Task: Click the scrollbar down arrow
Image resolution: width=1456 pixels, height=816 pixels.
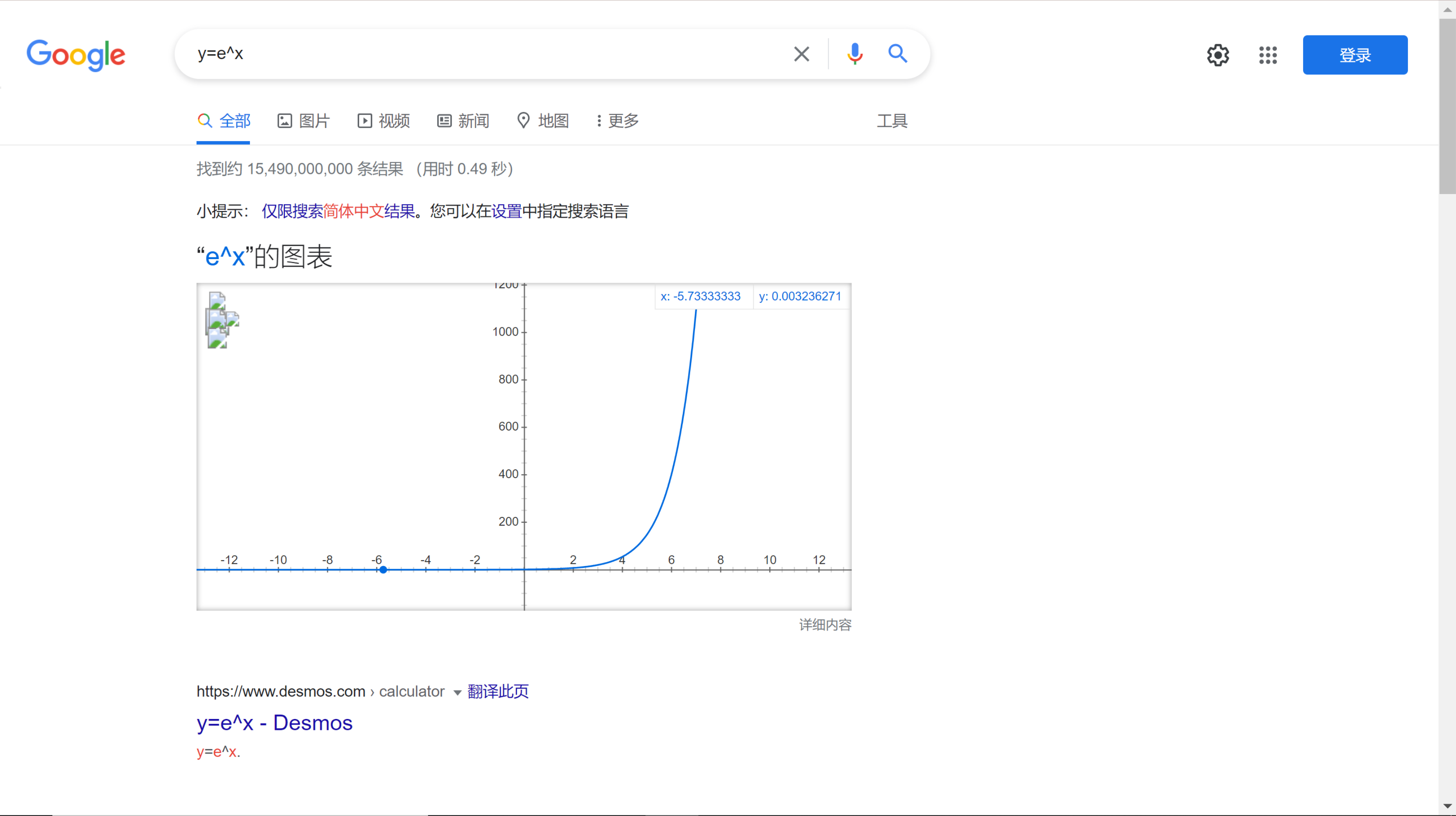Action: coord(1447,806)
